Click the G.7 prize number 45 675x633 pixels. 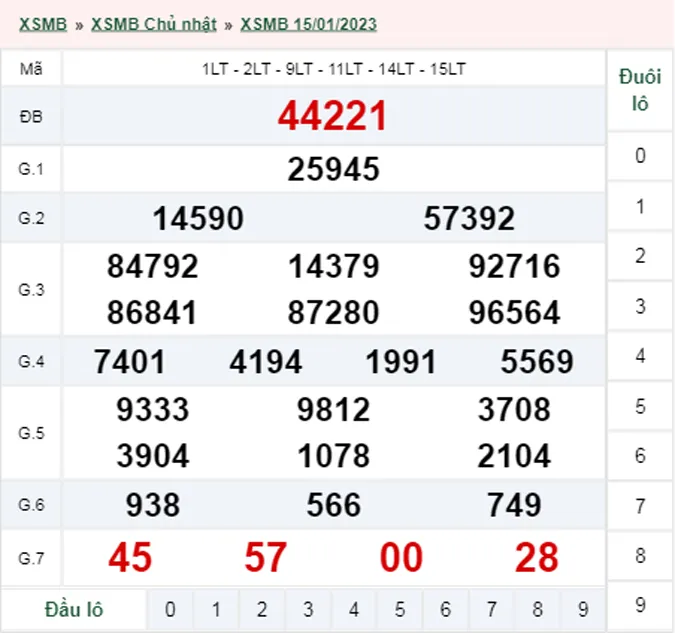tap(130, 558)
